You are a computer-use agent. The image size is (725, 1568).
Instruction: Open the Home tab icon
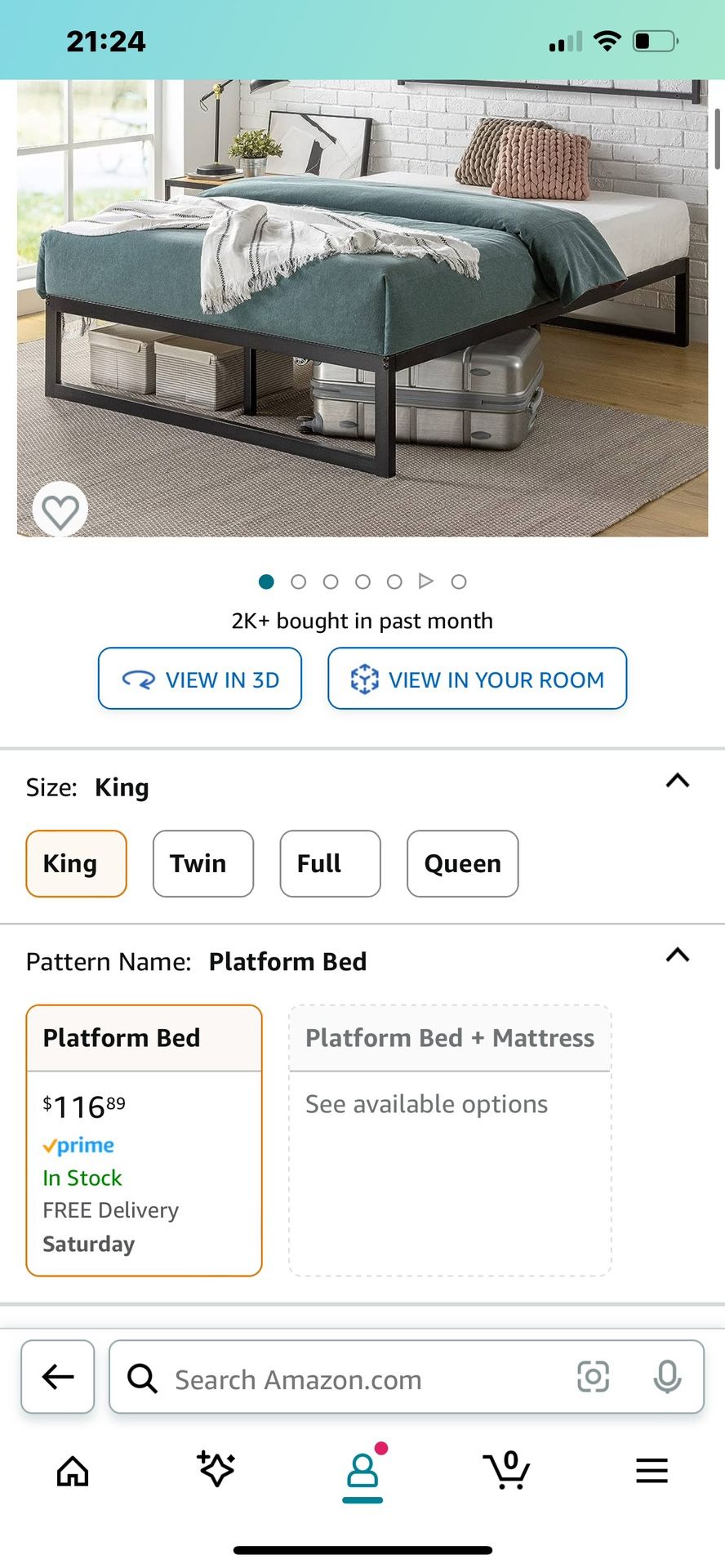pyautogui.click(x=73, y=1471)
